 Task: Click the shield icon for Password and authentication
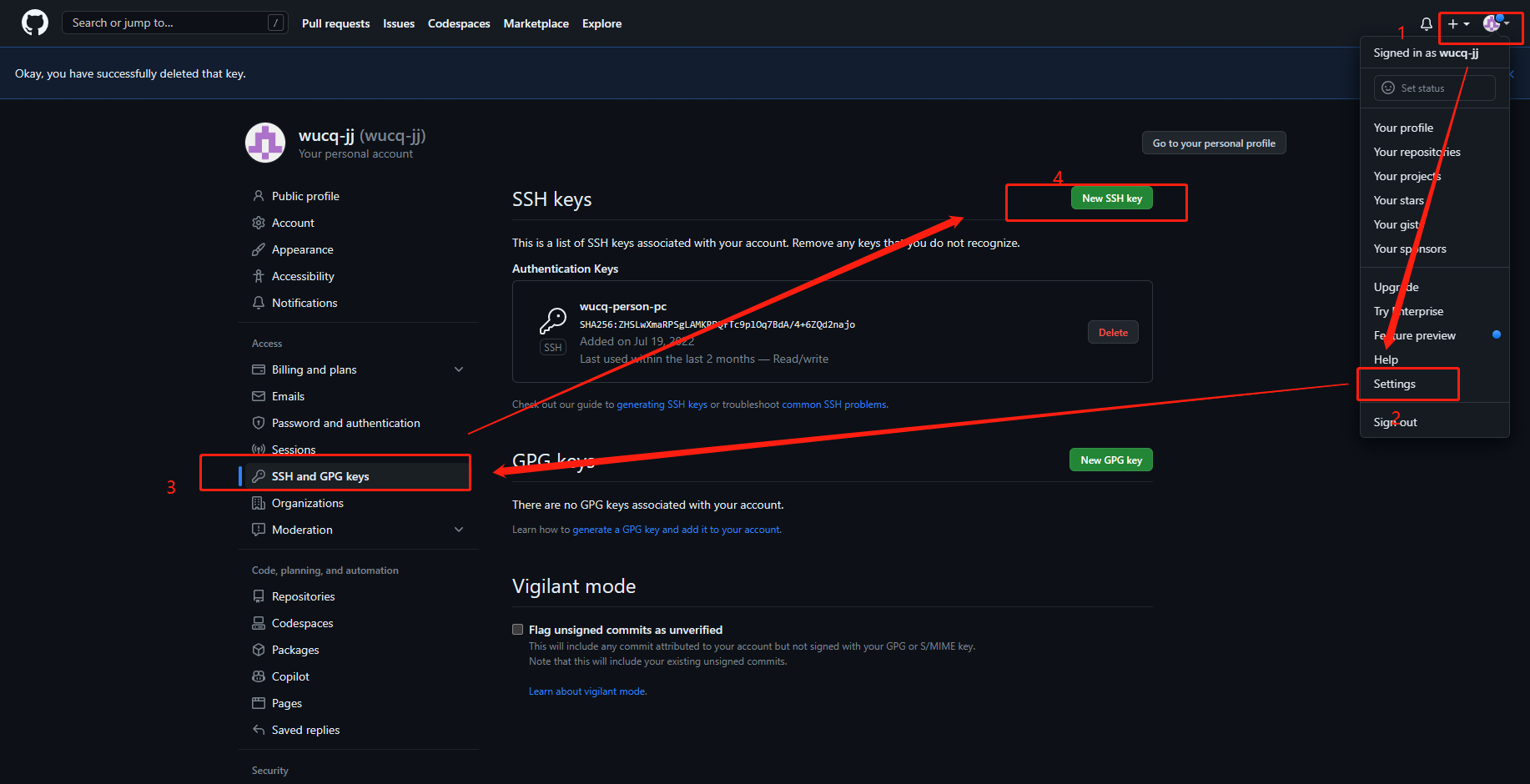[259, 423]
